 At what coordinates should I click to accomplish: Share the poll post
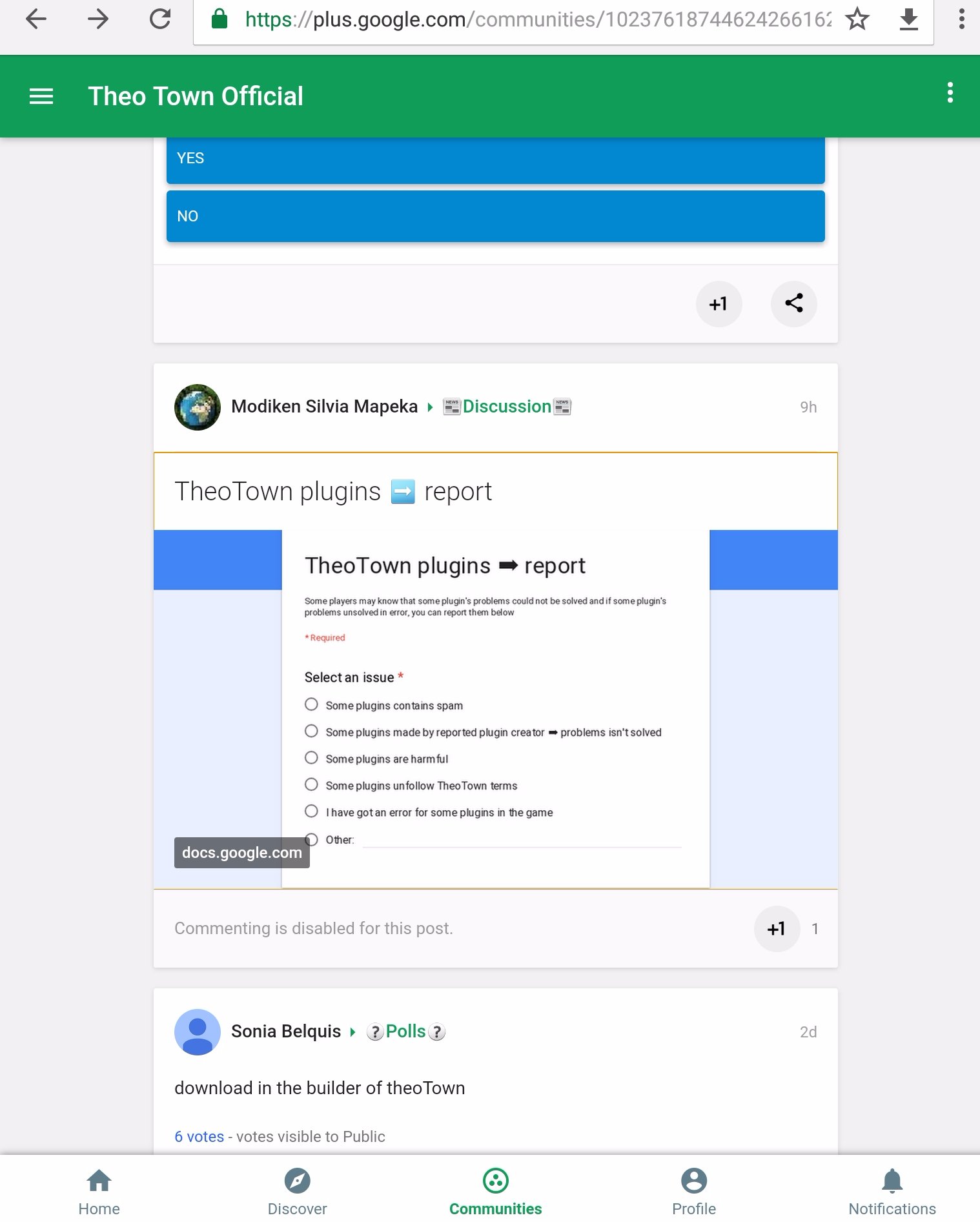click(793, 303)
